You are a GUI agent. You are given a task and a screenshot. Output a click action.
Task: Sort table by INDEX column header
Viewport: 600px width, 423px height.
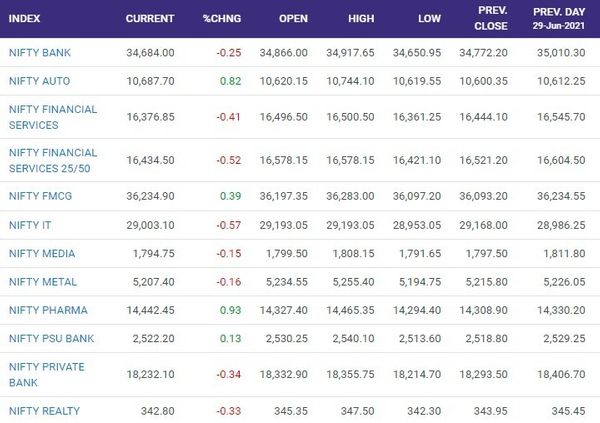(x=24, y=18)
